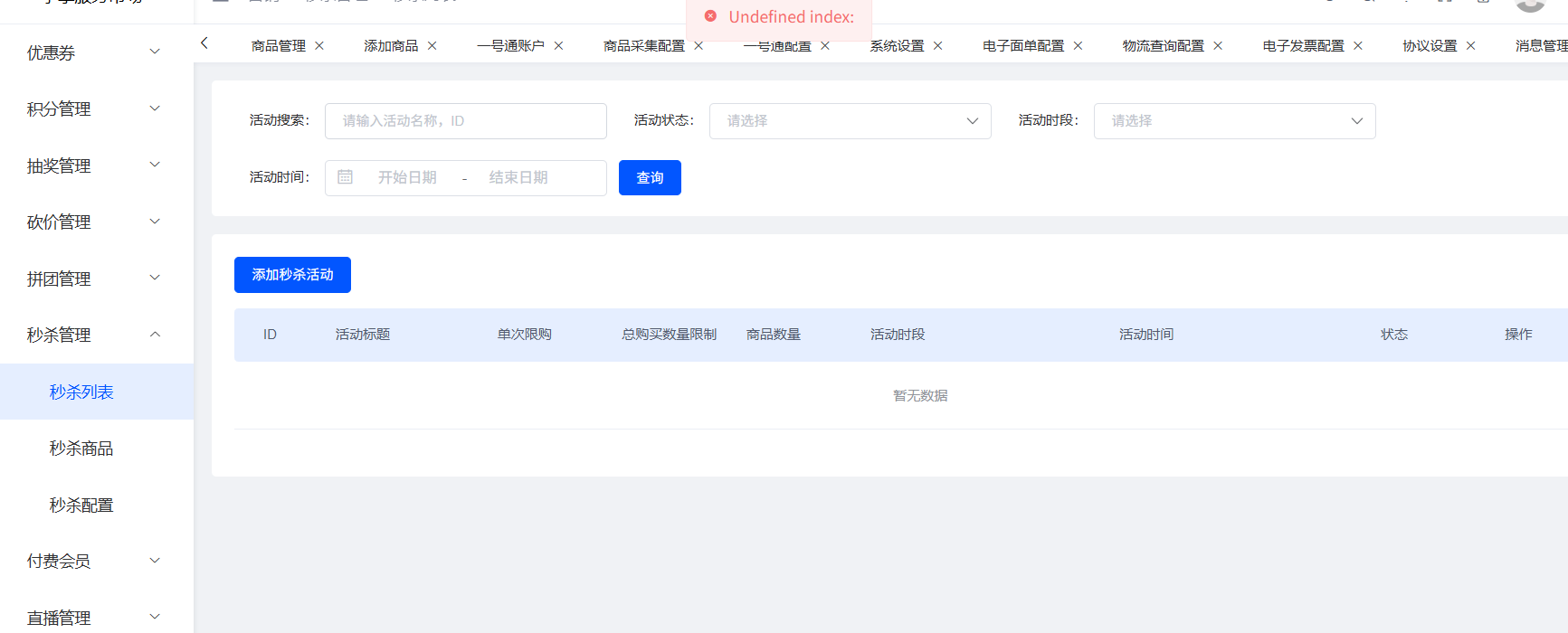The height and width of the screenshot is (633, 1568).
Task: Close the 商品管理 tab
Action: [x=319, y=46]
